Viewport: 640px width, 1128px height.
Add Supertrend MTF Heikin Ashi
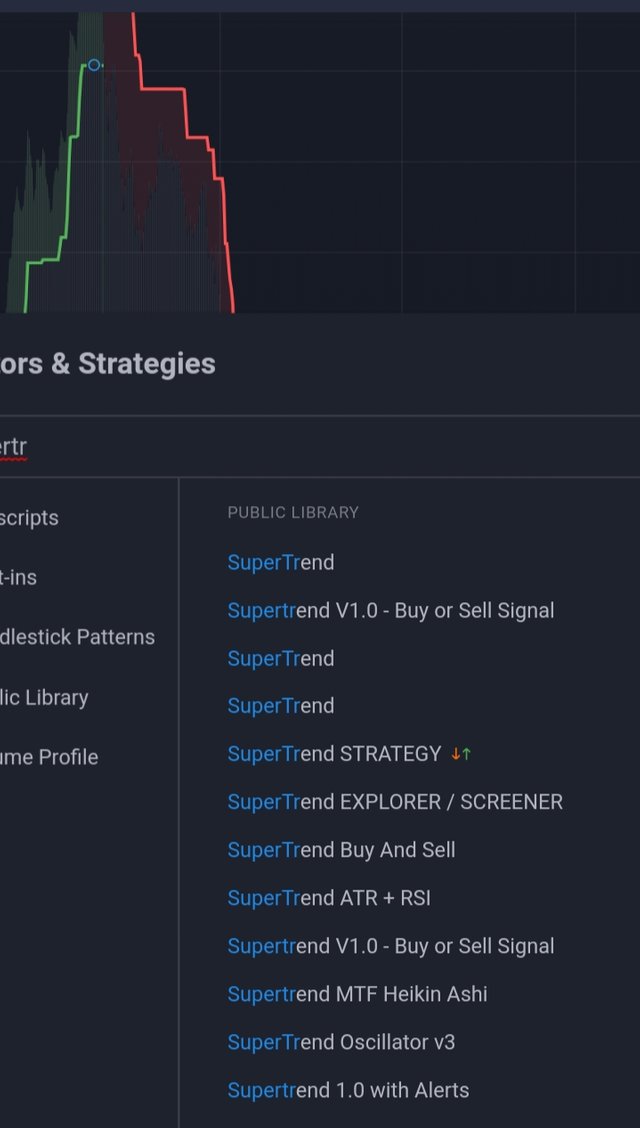point(357,994)
